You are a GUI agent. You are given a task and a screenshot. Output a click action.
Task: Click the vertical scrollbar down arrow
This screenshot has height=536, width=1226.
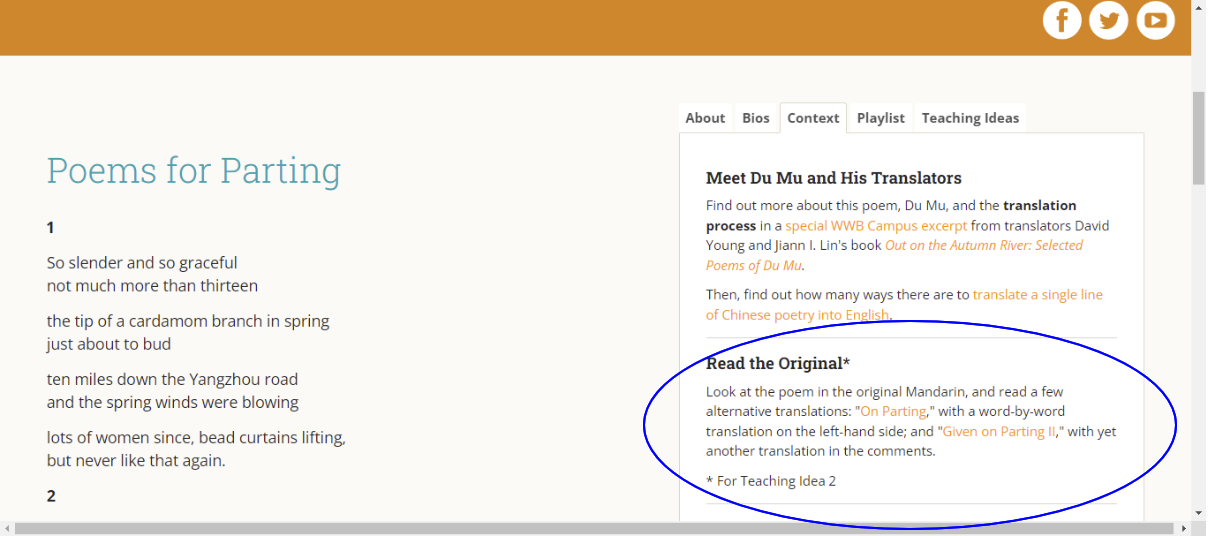click(1198, 512)
